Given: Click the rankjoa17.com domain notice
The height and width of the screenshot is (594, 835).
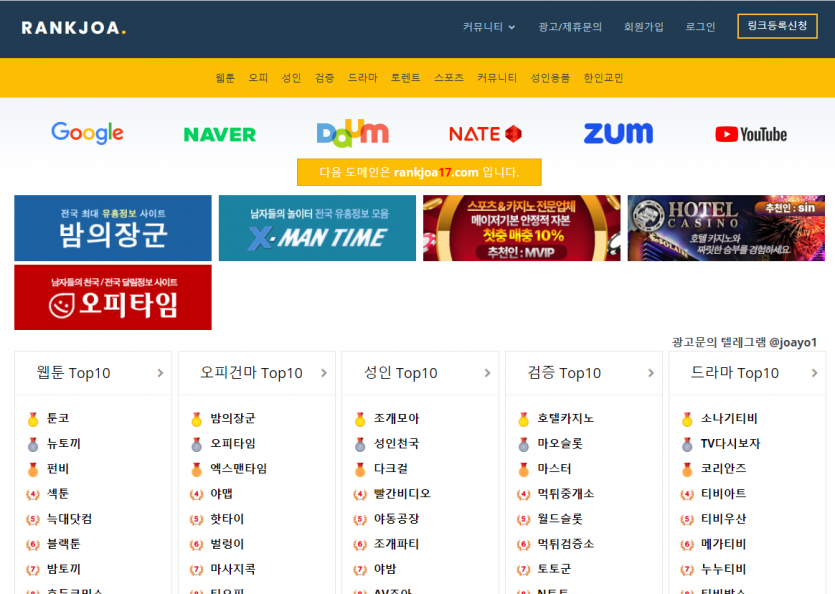Looking at the screenshot, I should pyautogui.click(x=419, y=172).
